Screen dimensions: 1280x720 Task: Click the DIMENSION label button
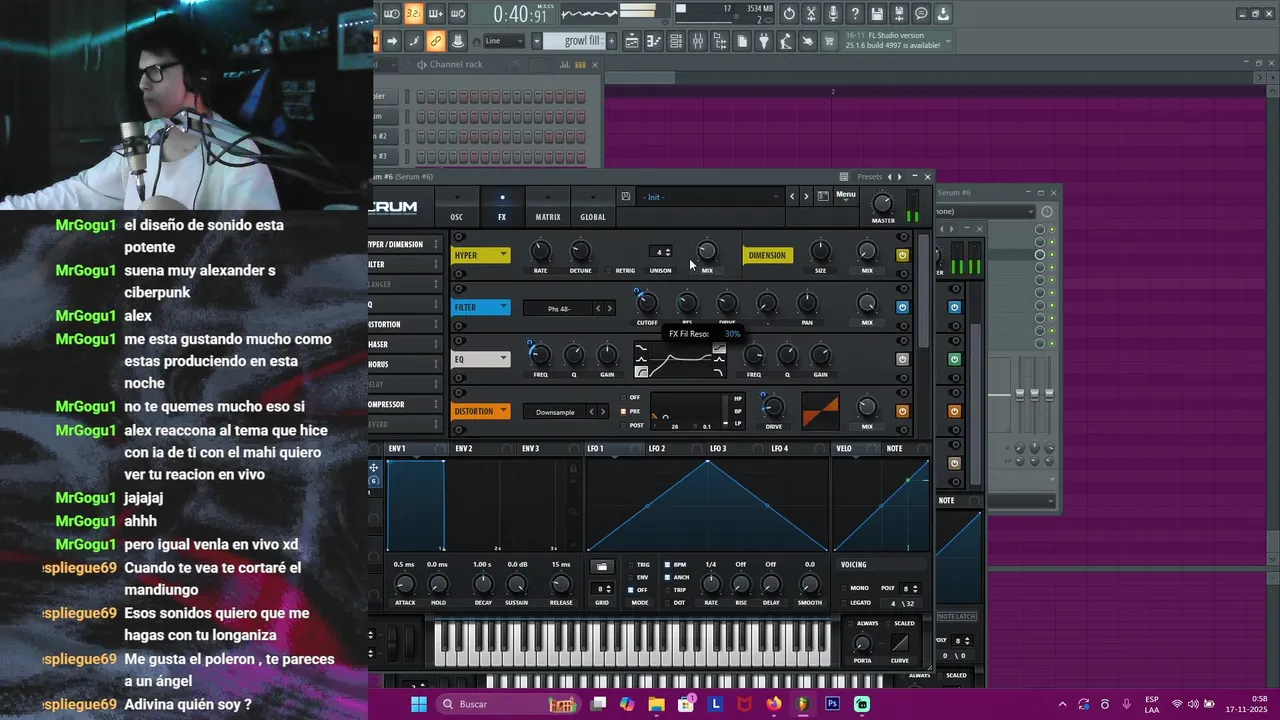click(x=768, y=255)
